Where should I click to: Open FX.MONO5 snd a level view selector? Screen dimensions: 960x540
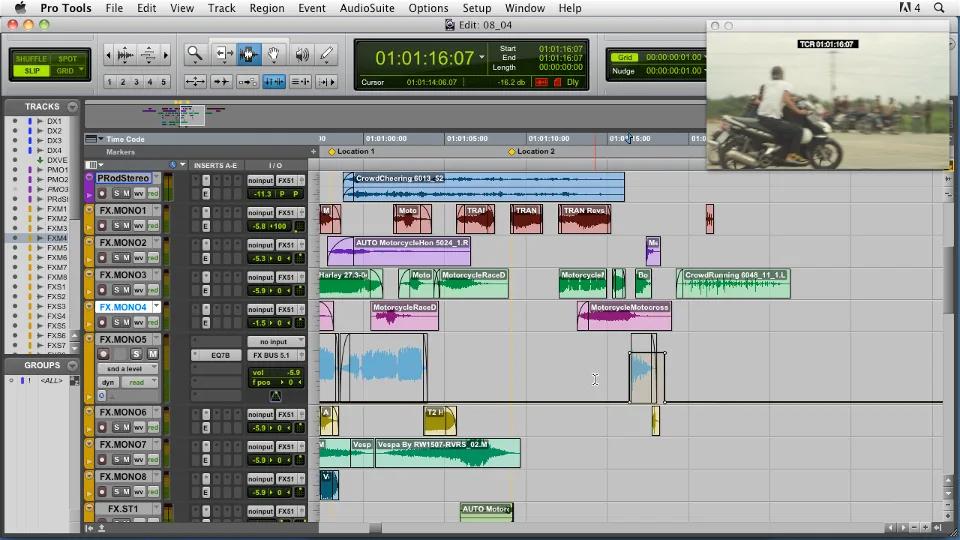click(129, 369)
